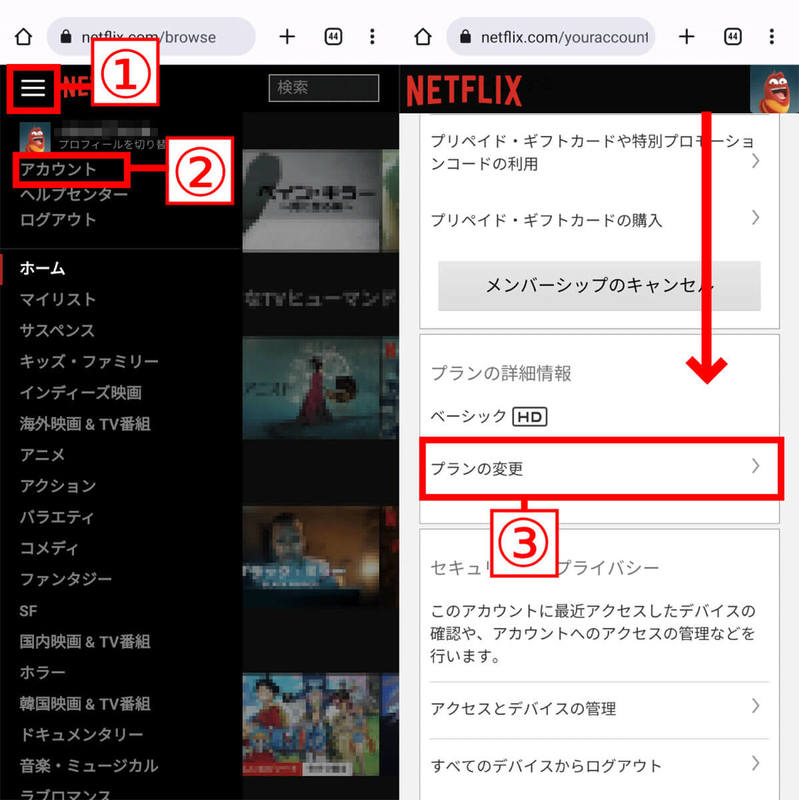
Task: Click the HD badge next to ベーシック
Action: (x=530, y=417)
